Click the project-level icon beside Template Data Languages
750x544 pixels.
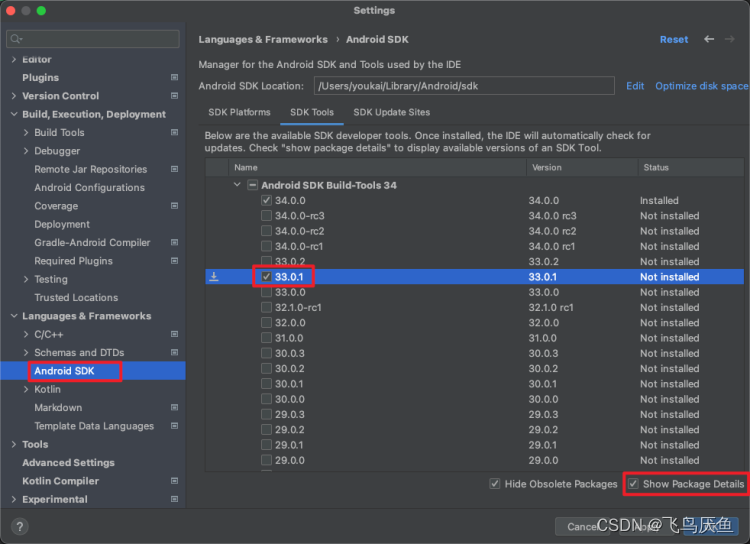click(x=175, y=426)
